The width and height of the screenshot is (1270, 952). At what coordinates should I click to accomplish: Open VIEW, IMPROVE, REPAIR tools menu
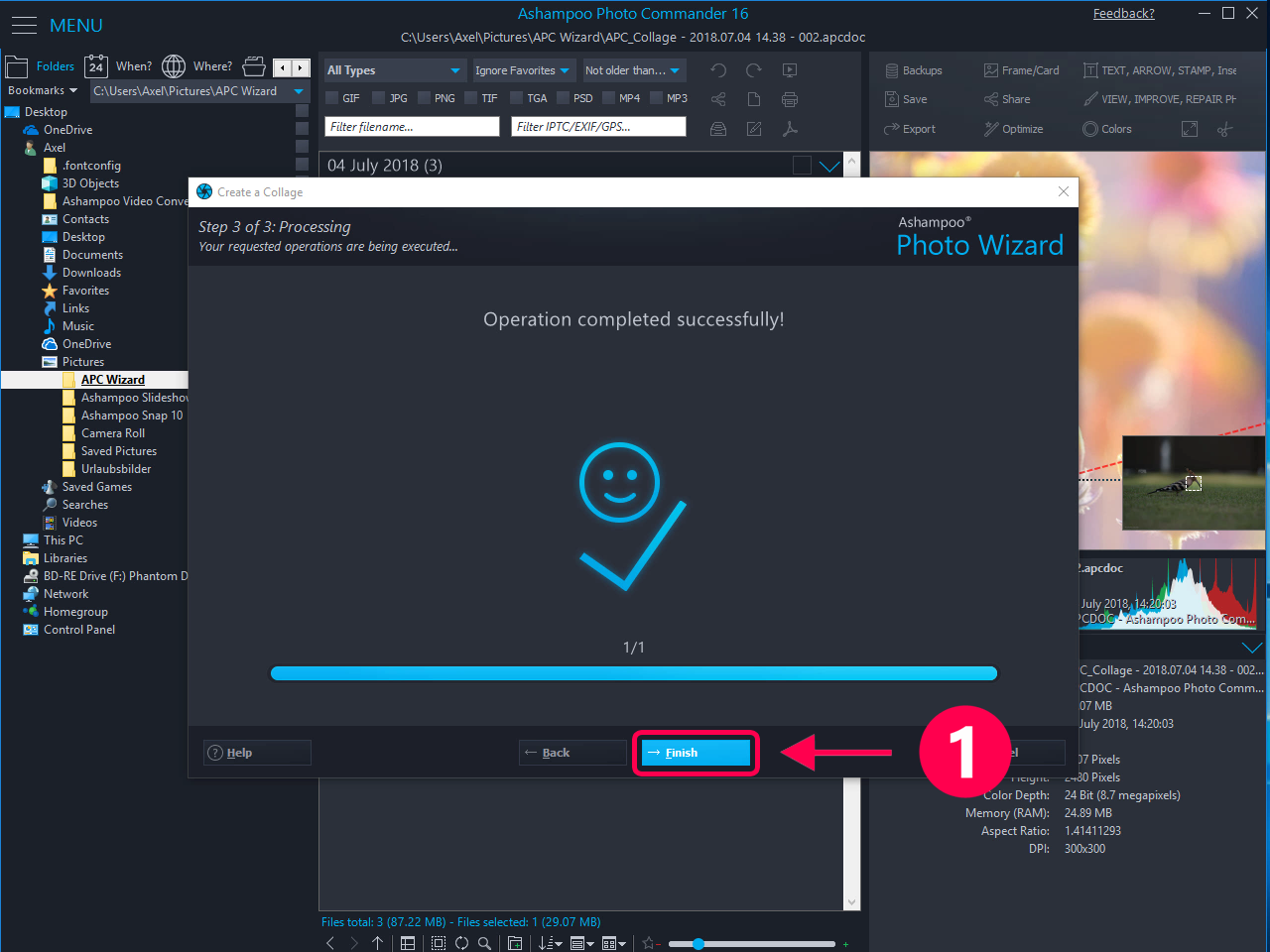(x=1160, y=99)
